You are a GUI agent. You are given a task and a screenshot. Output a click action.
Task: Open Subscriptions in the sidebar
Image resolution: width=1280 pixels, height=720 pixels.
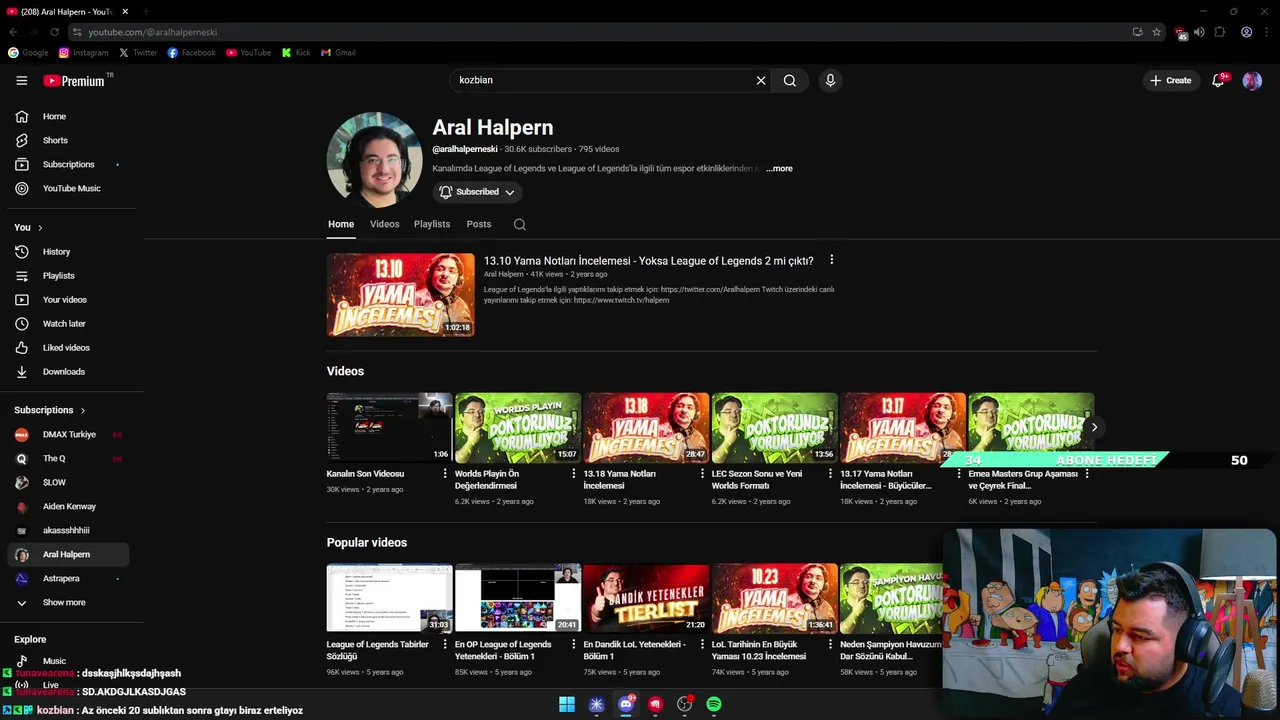tap(68, 164)
